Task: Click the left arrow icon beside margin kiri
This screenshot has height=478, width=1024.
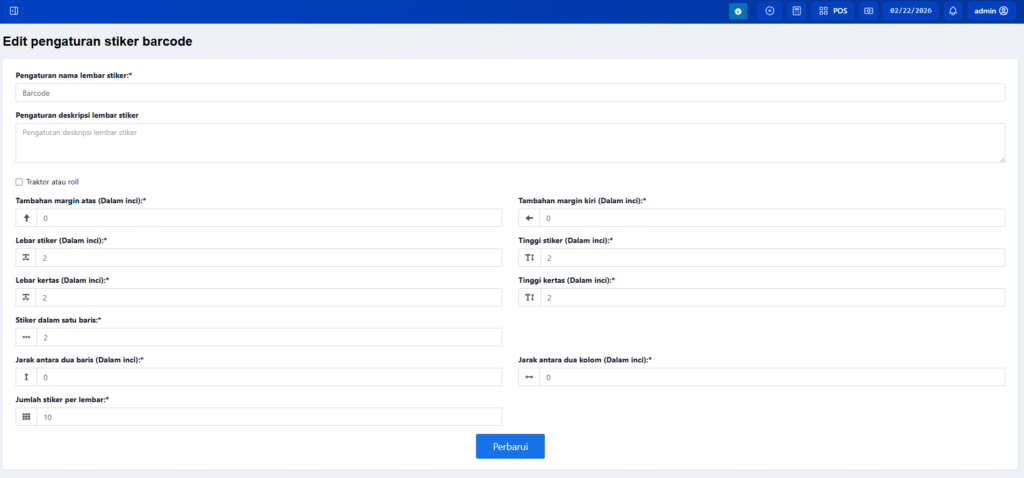Action: point(529,218)
